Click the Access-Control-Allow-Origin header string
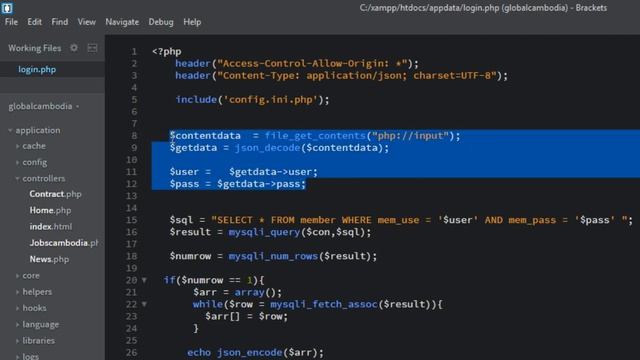Viewport: 640px width, 360px height. (x=312, y=64)
